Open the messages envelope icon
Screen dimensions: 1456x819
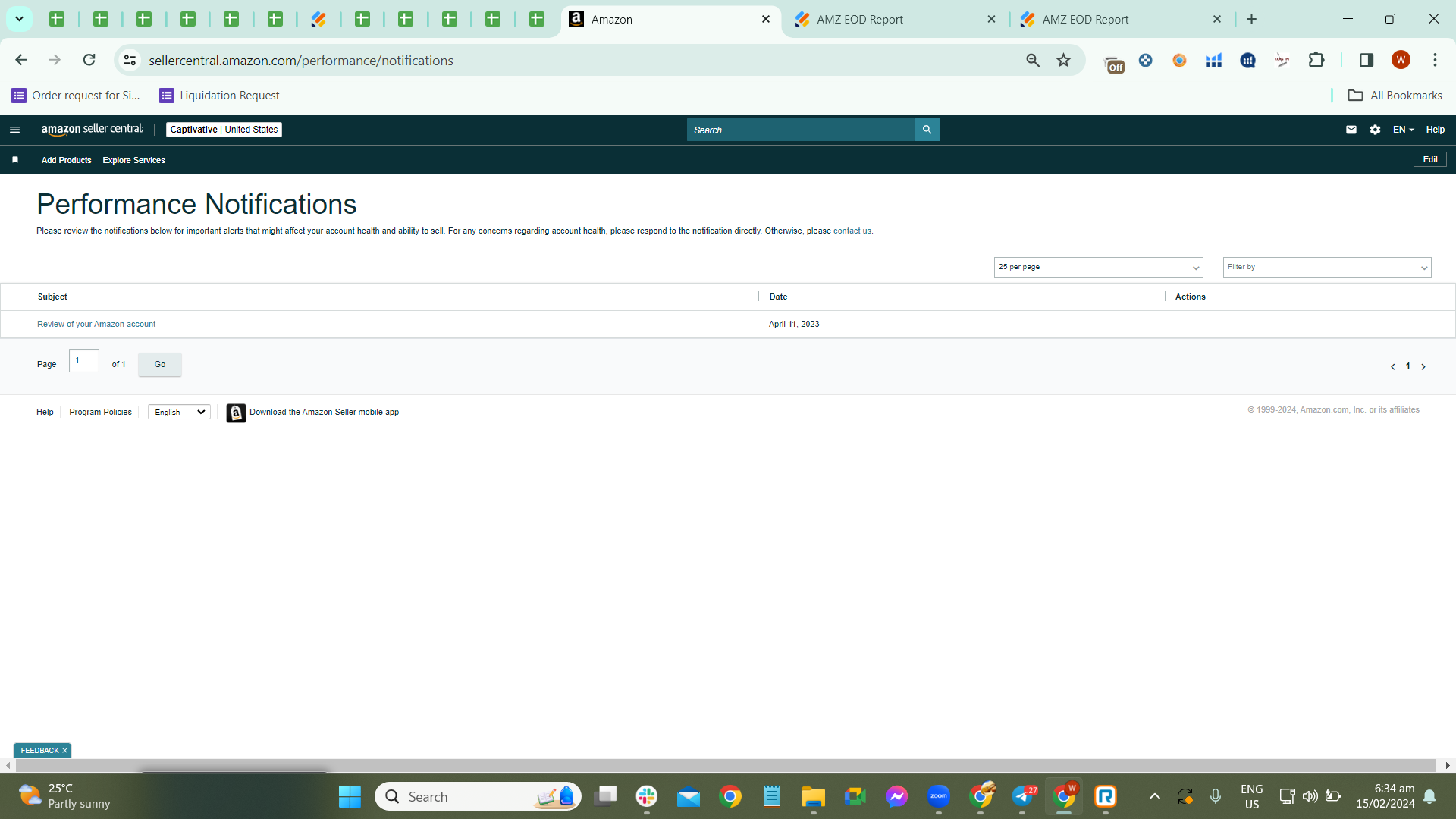click(x=1351, y=130)
